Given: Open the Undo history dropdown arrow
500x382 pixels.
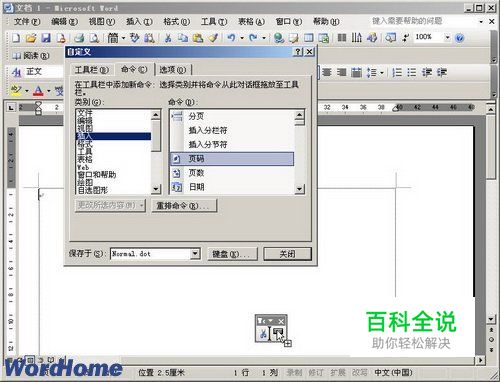Looking at the screenshot, I should point(242,38).
